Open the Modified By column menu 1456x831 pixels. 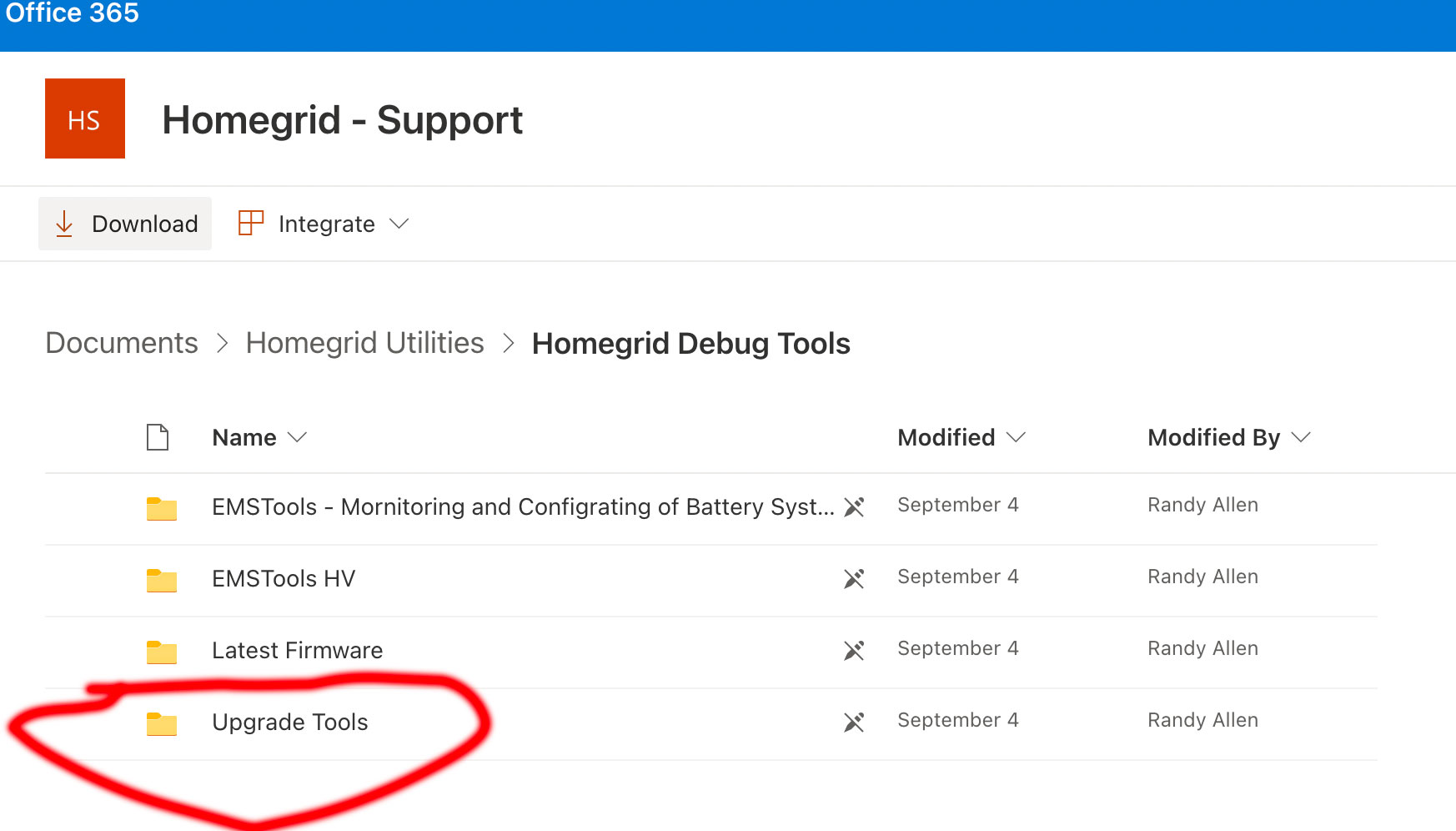[1301, 437]
